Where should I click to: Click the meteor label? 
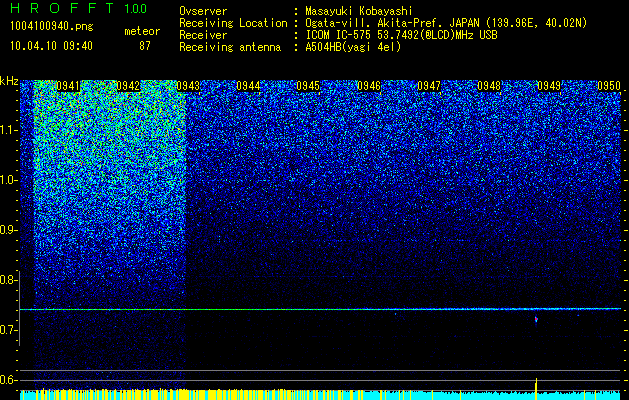tap(142, 31)
